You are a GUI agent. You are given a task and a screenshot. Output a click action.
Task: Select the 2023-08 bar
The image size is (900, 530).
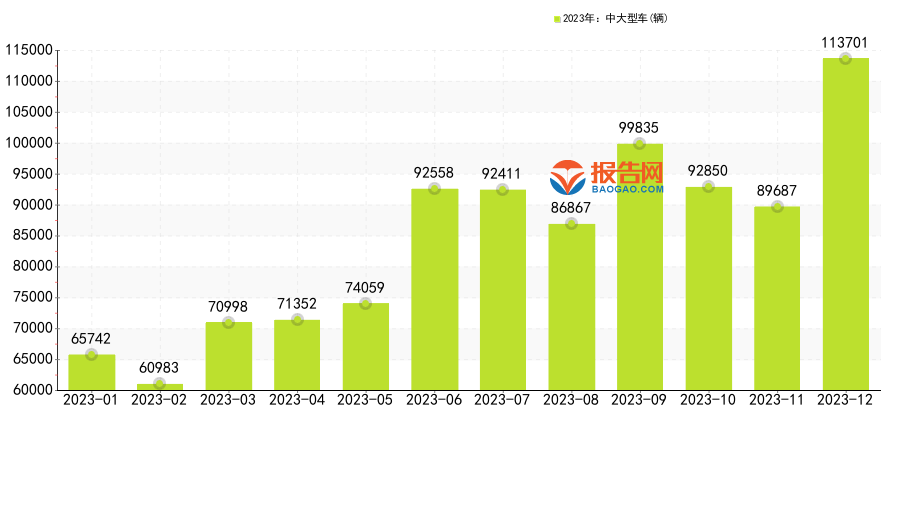572,307
